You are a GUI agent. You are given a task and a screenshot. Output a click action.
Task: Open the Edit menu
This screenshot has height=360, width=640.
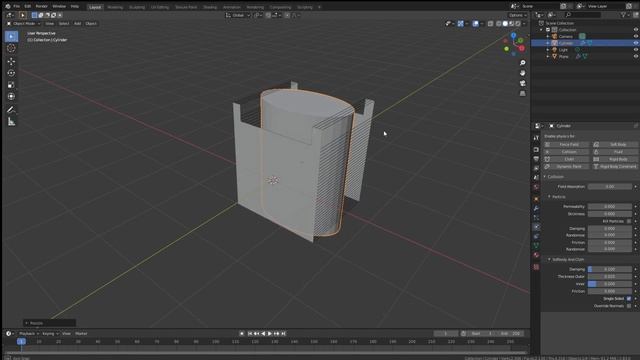click(x=27, y=7)
